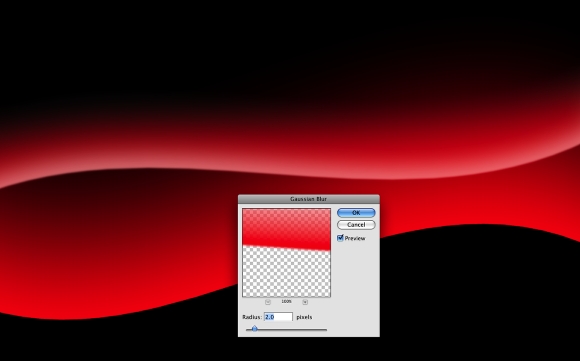
Task: Click the 'pixels' unit label
Action: point(304,317)
